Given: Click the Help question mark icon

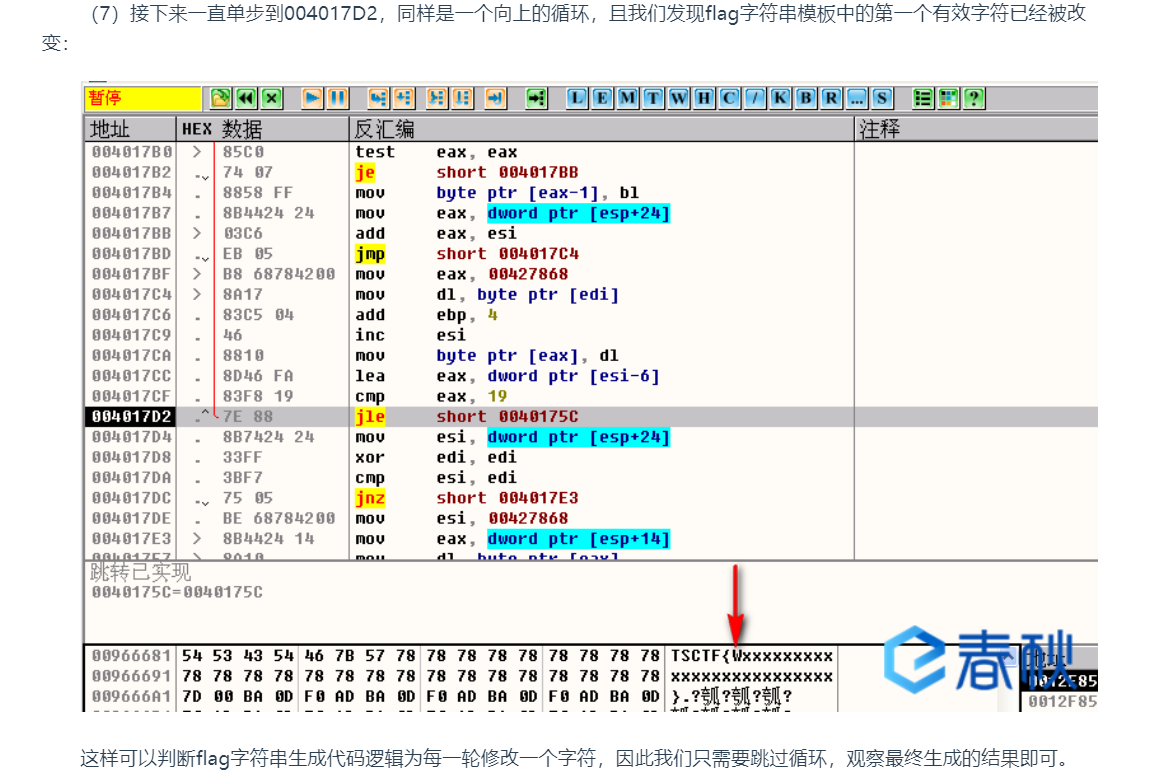Looking at the screenshot, I should point(972,98).
